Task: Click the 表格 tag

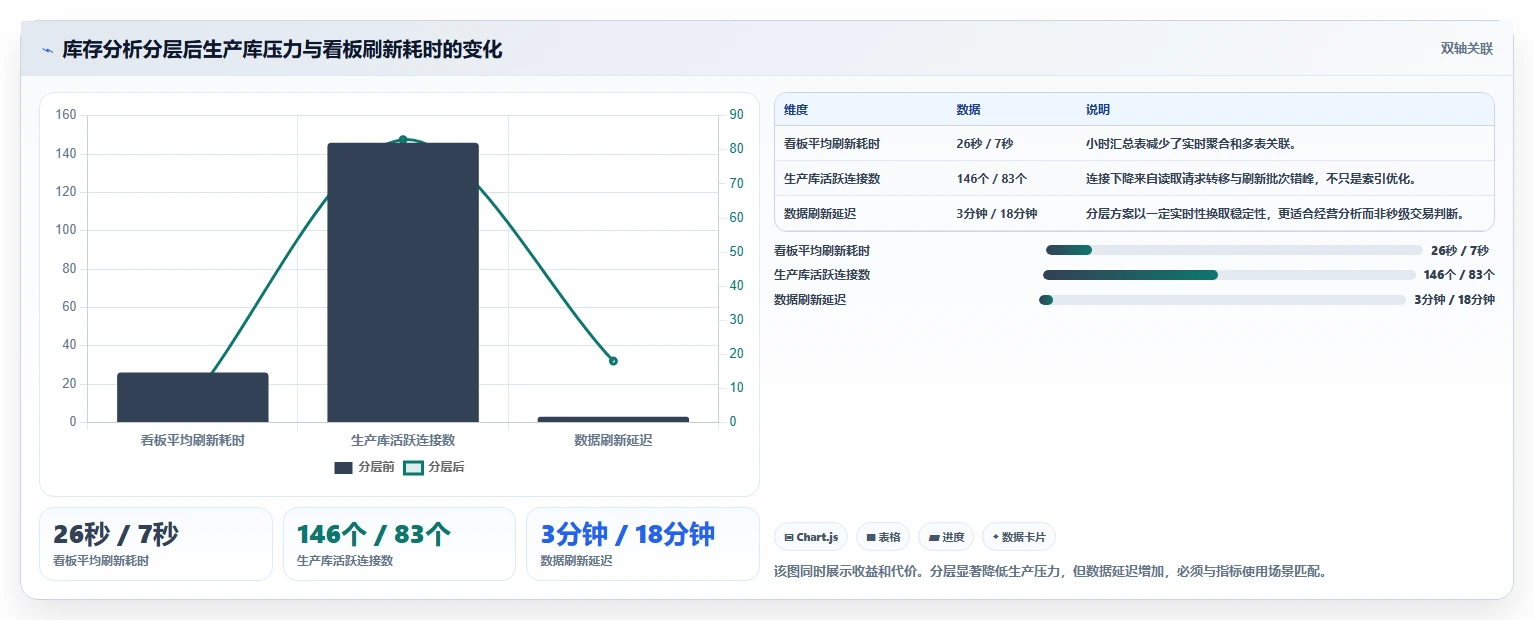Action: tap(883, 537)
